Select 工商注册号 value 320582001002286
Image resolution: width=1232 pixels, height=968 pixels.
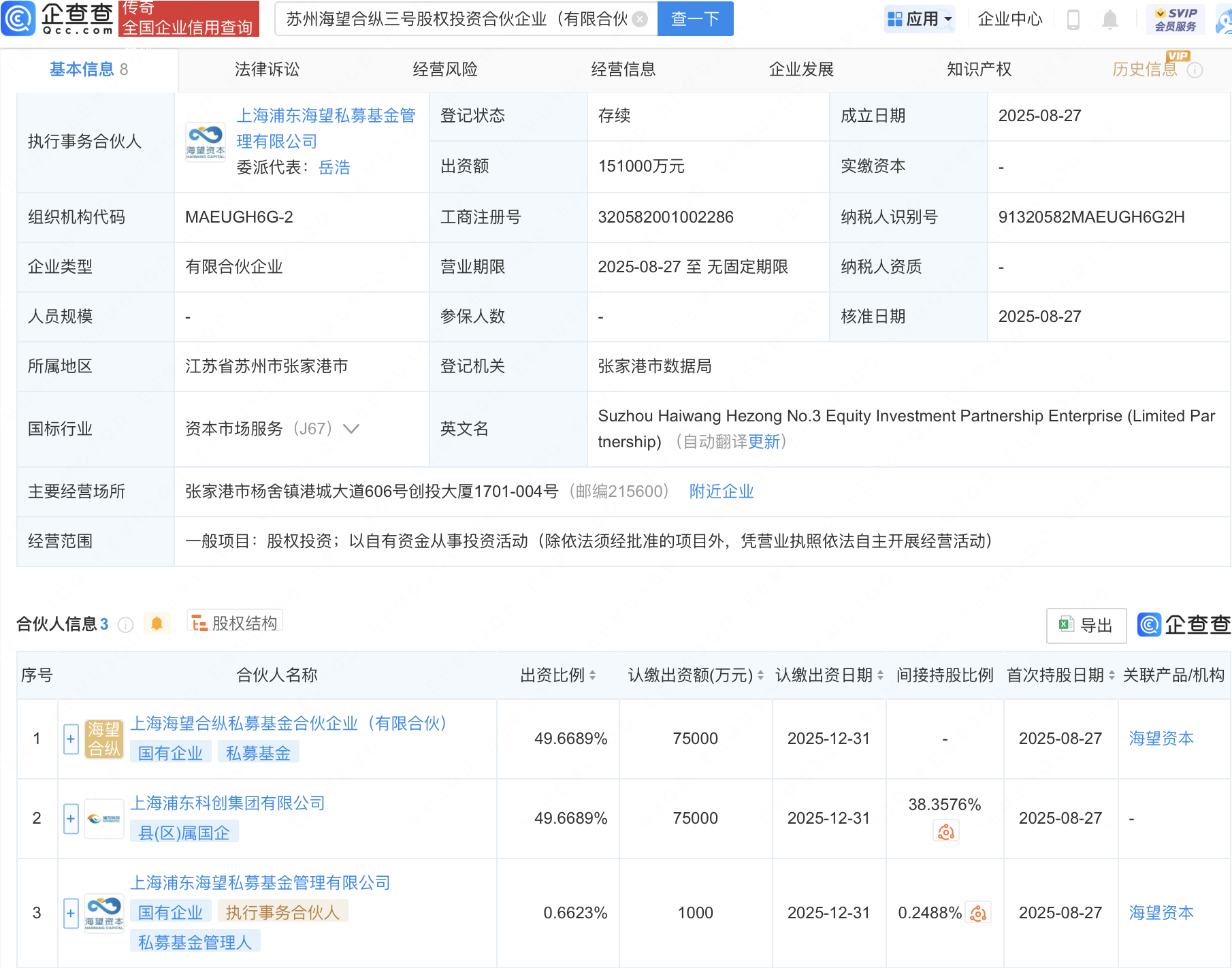click(666, 217)
